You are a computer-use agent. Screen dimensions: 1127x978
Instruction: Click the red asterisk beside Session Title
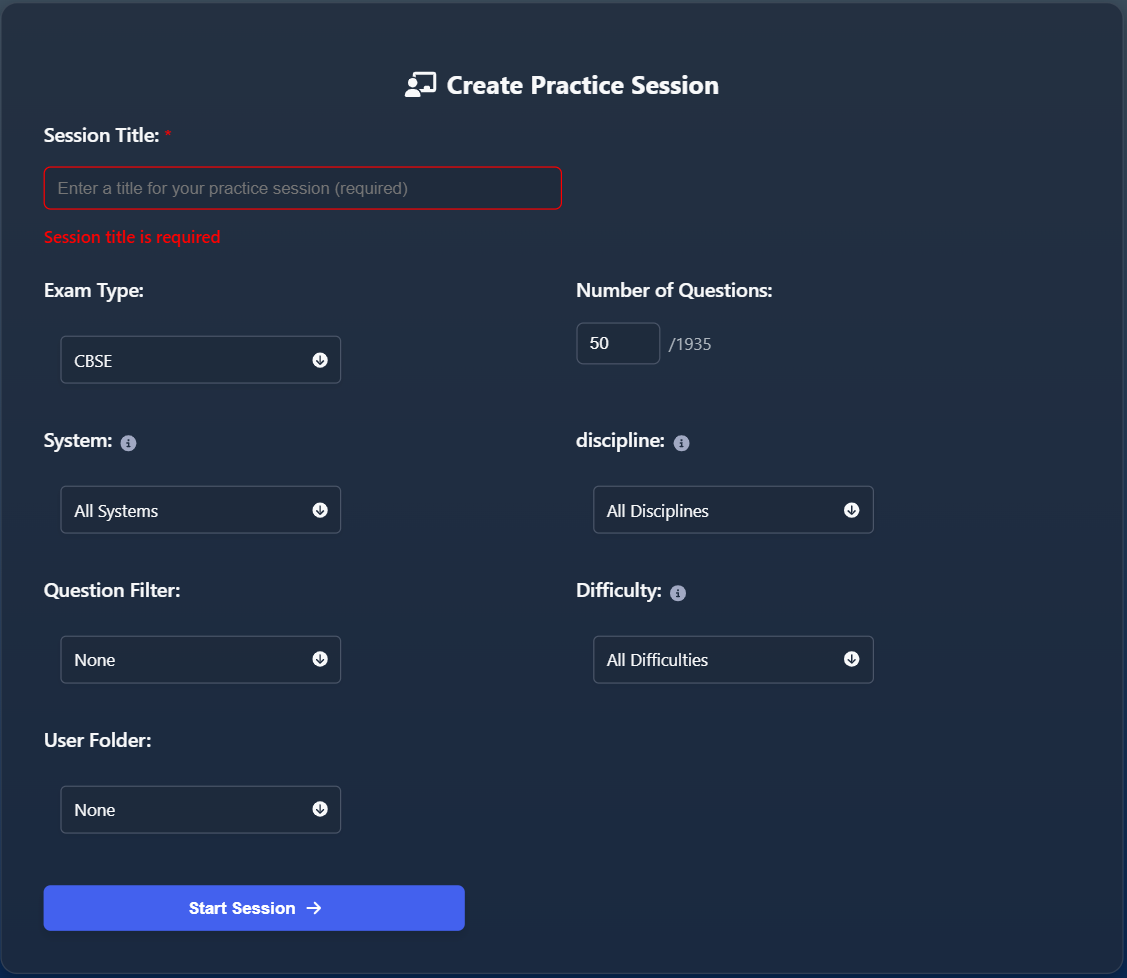167,131
